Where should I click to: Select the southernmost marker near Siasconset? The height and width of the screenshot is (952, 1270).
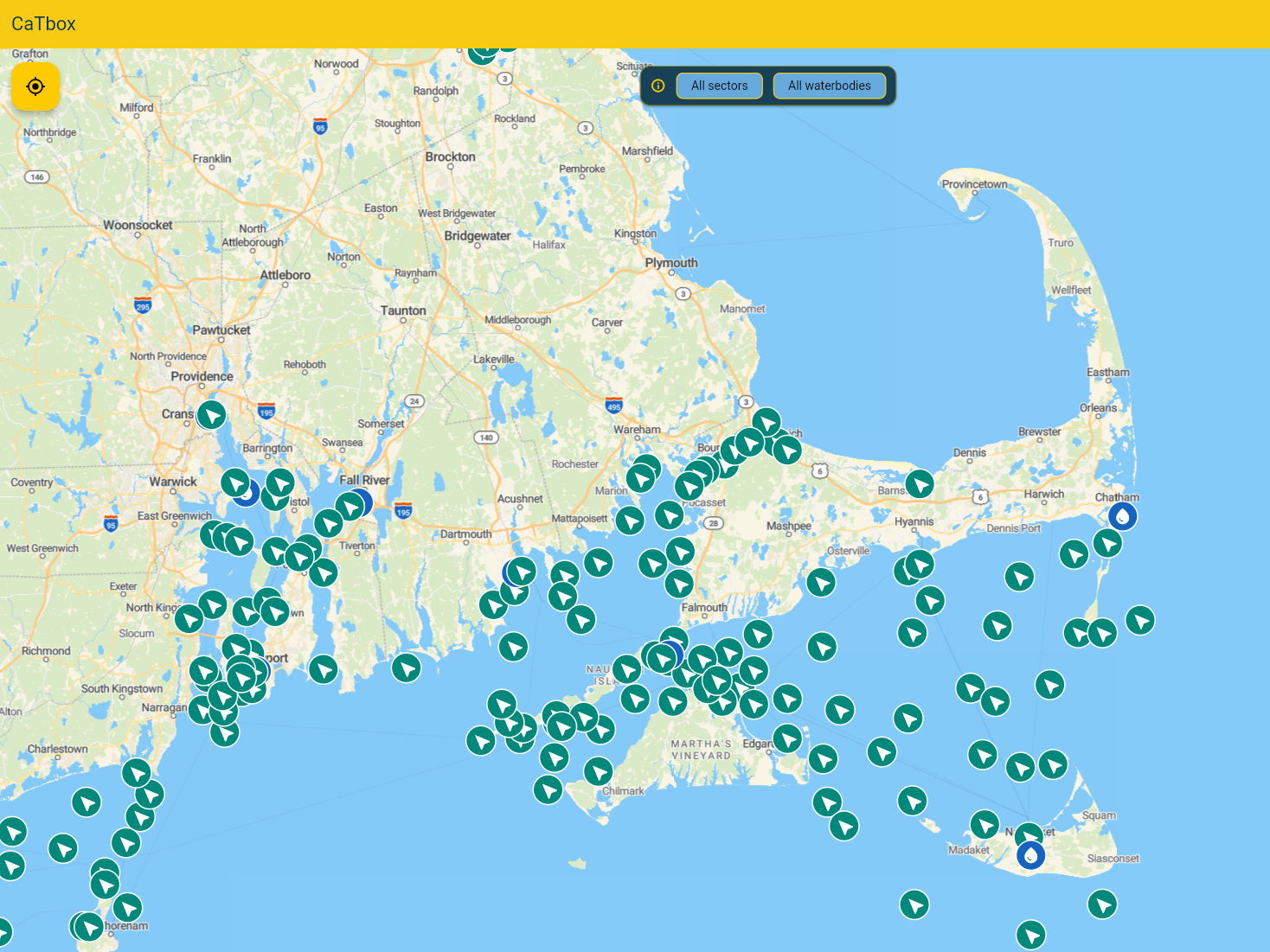point(1103,904)
